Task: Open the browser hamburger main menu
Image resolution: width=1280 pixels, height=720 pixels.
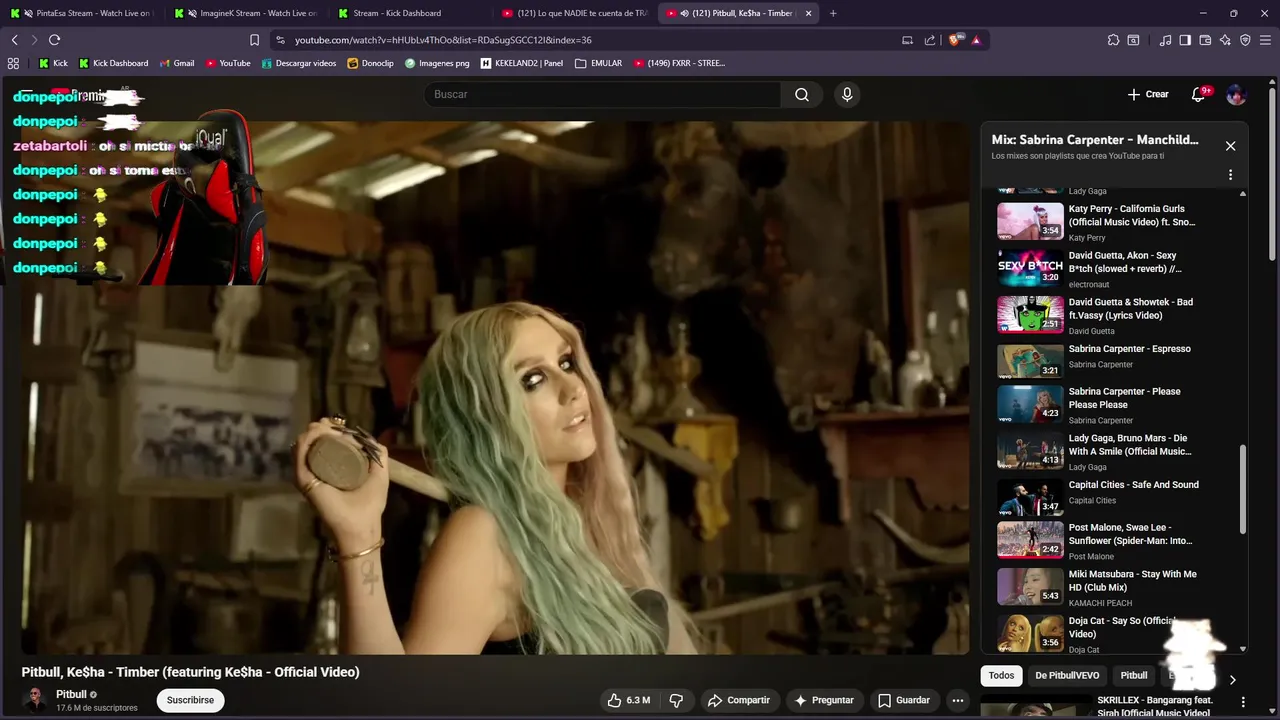Action: (1265, 40)
